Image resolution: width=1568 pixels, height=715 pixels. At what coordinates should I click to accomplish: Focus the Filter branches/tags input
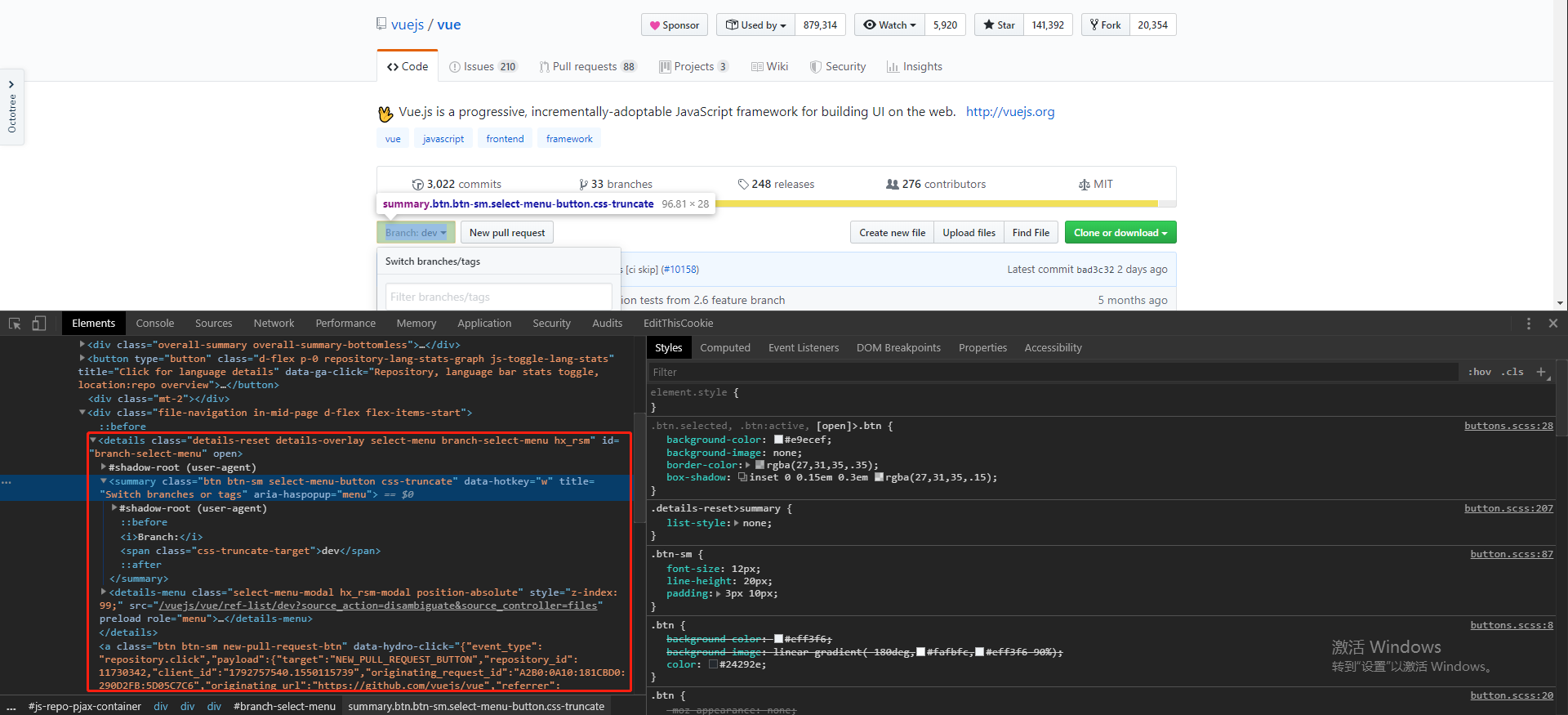tap(498, 297)
